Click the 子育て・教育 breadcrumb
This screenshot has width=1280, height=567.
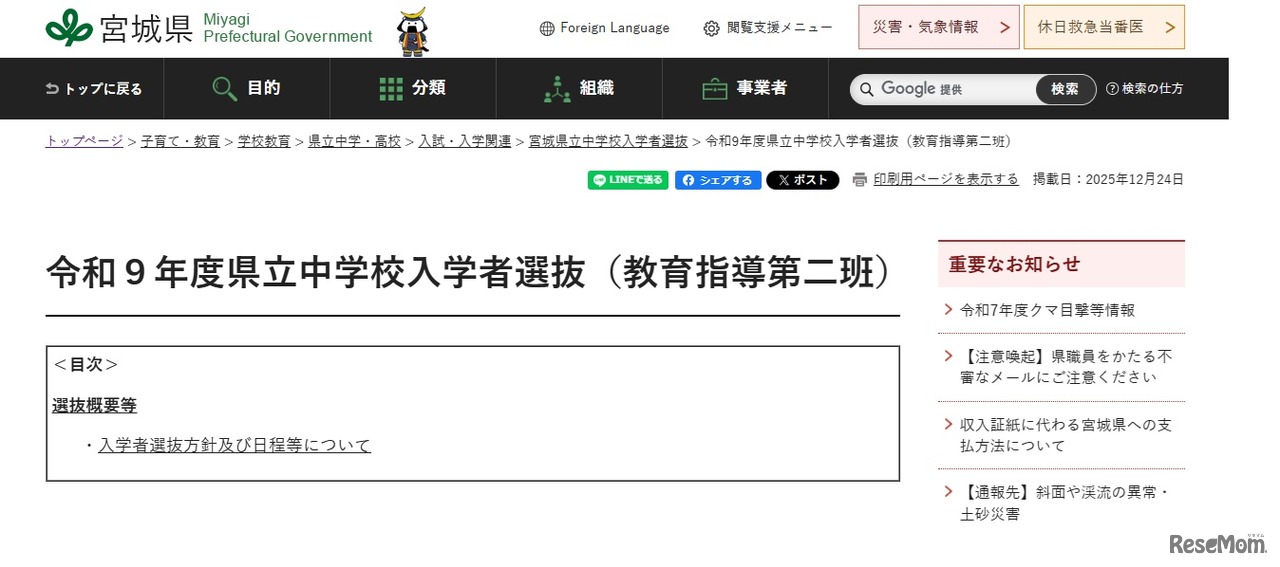pyautogui.click(x=180, y=141)
